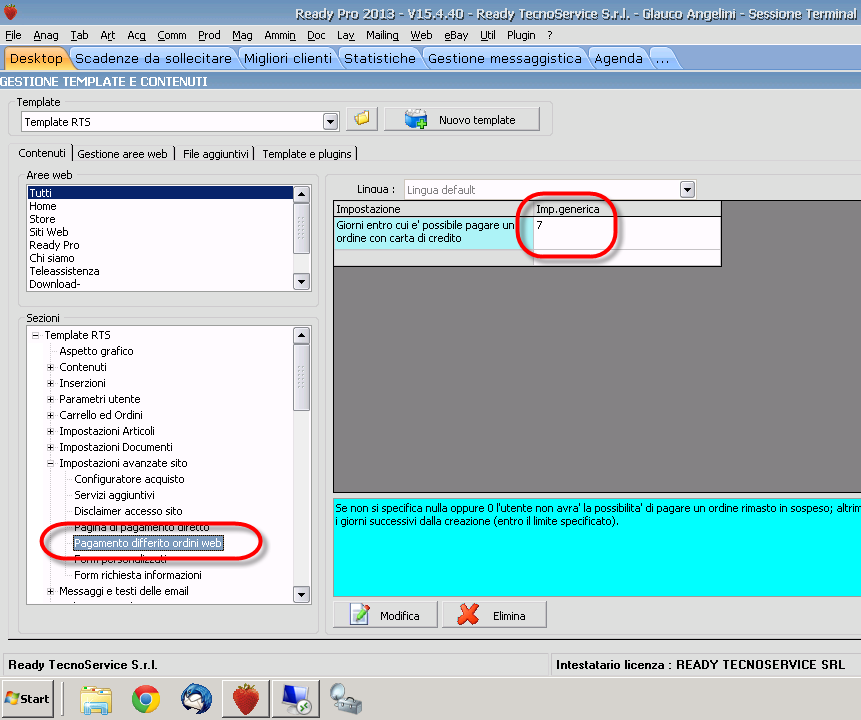The height and width of the screenshot is (720, 861).
Task: Switch to Gestione messaggistica tab
Action: point(505,58)
